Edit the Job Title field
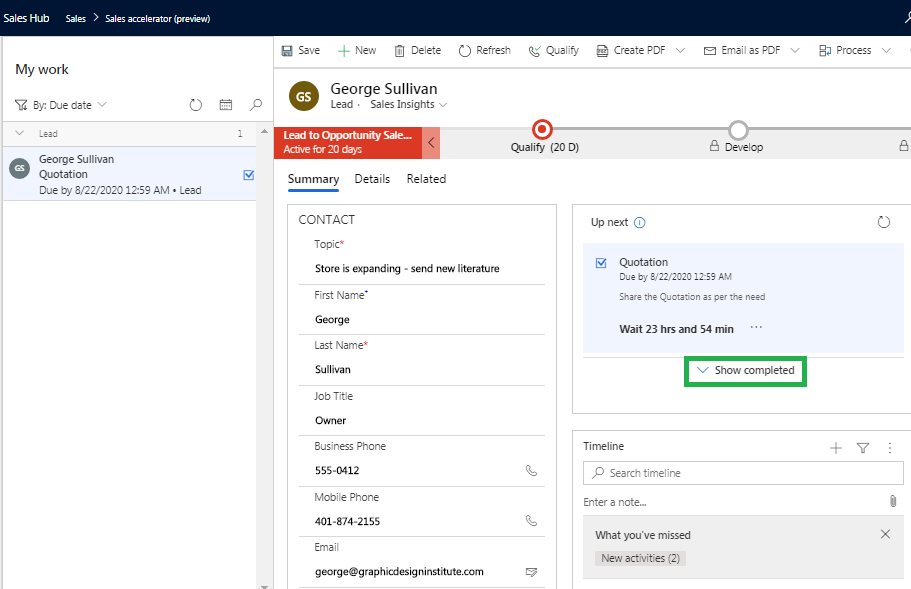Image resolution: width=911 pixels, height=589 pixels. click(422, 421)
